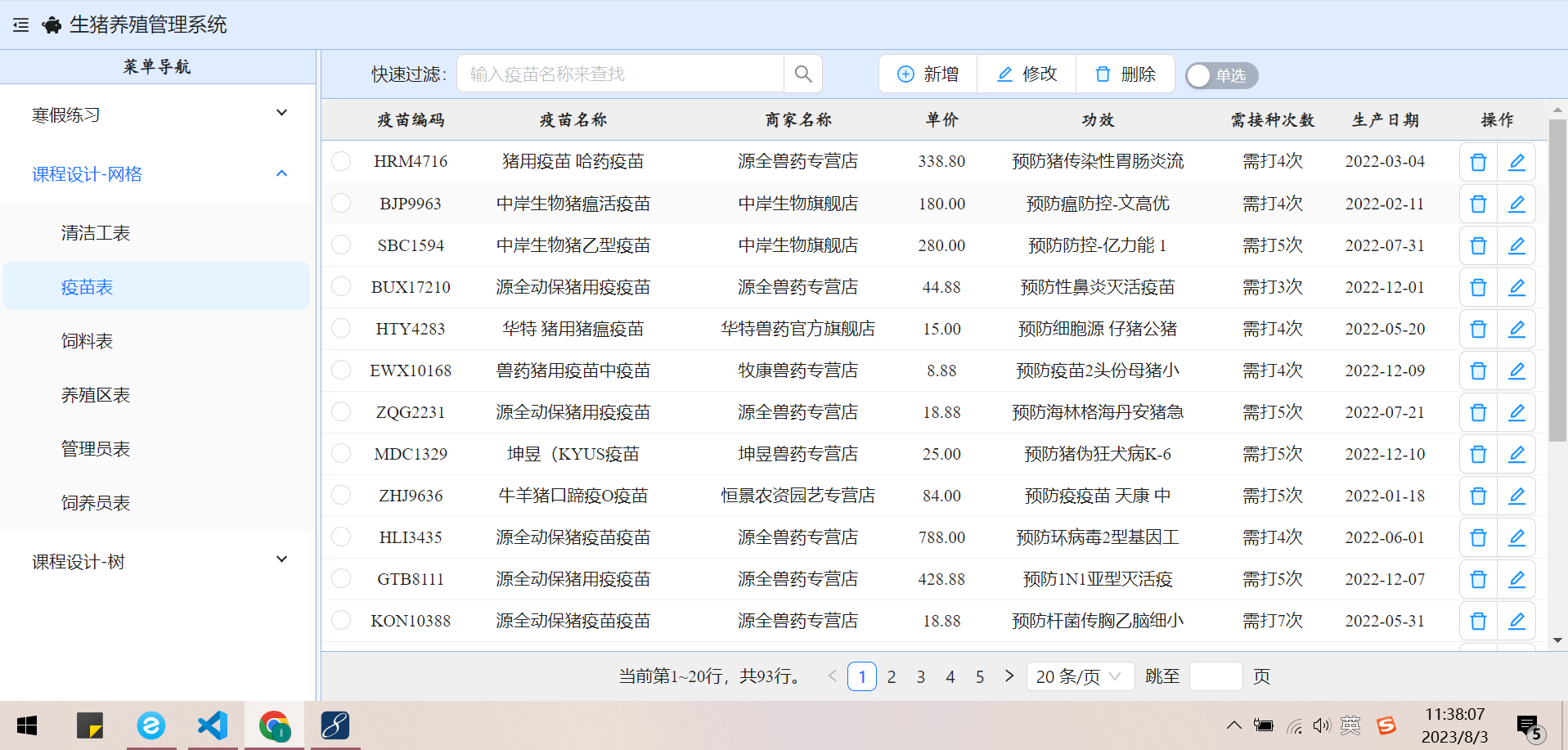Viewport: 1568px width, 750px height.
Task: Select the radio button for row HRM4716
Action: 341,161
